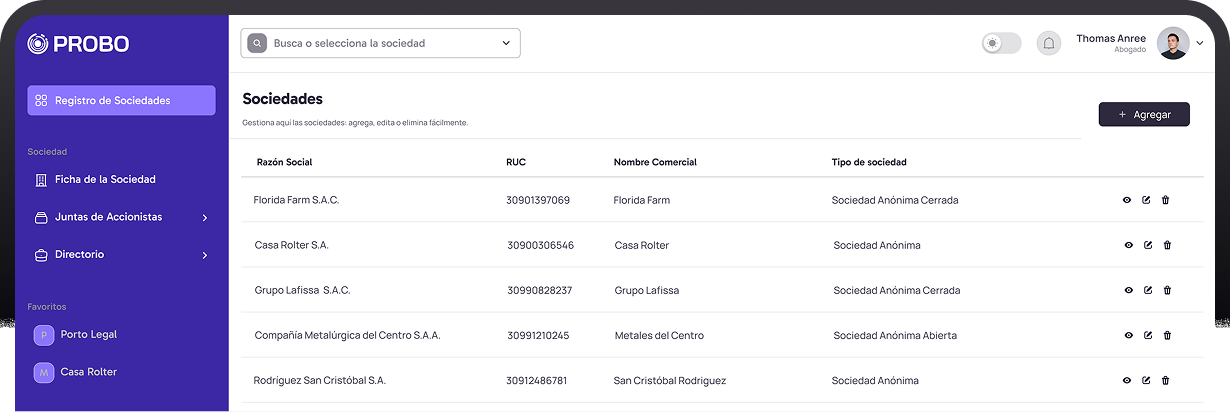Image resolution: width=1230 pixels, height=412 pixels.
Task: Open Directorio menu item
Action: [121, 255]
